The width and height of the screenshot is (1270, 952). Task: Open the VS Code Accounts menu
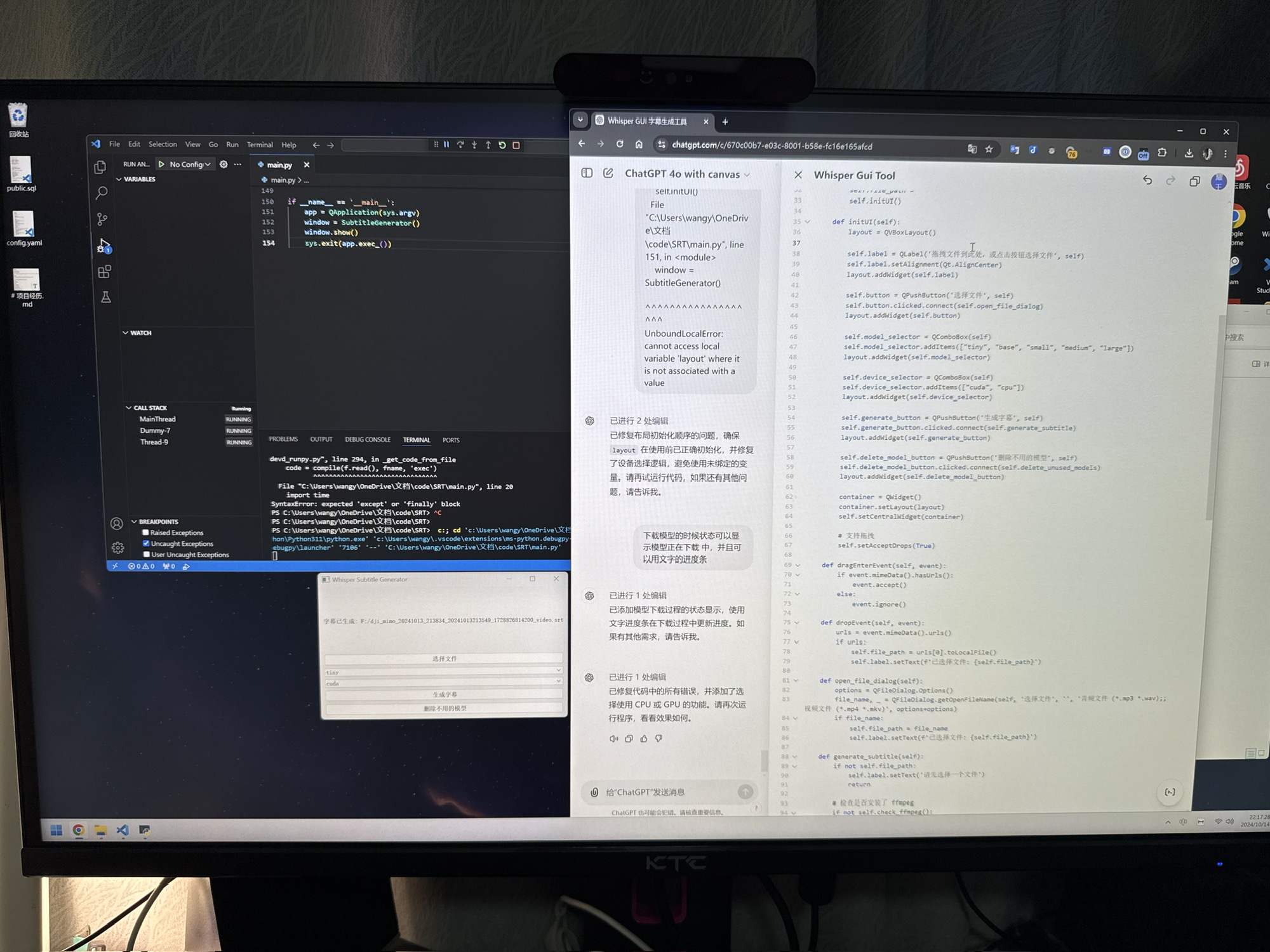coord(117,524)
